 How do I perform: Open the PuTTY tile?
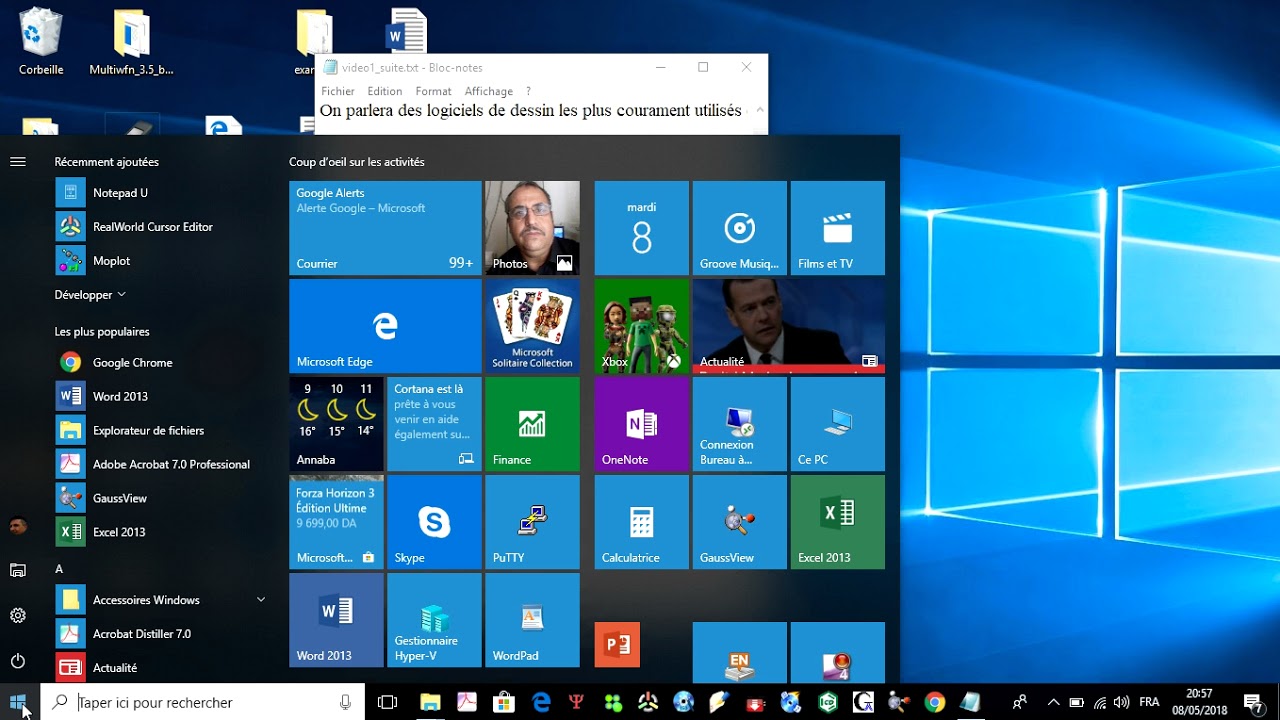(x=532, y=522)
